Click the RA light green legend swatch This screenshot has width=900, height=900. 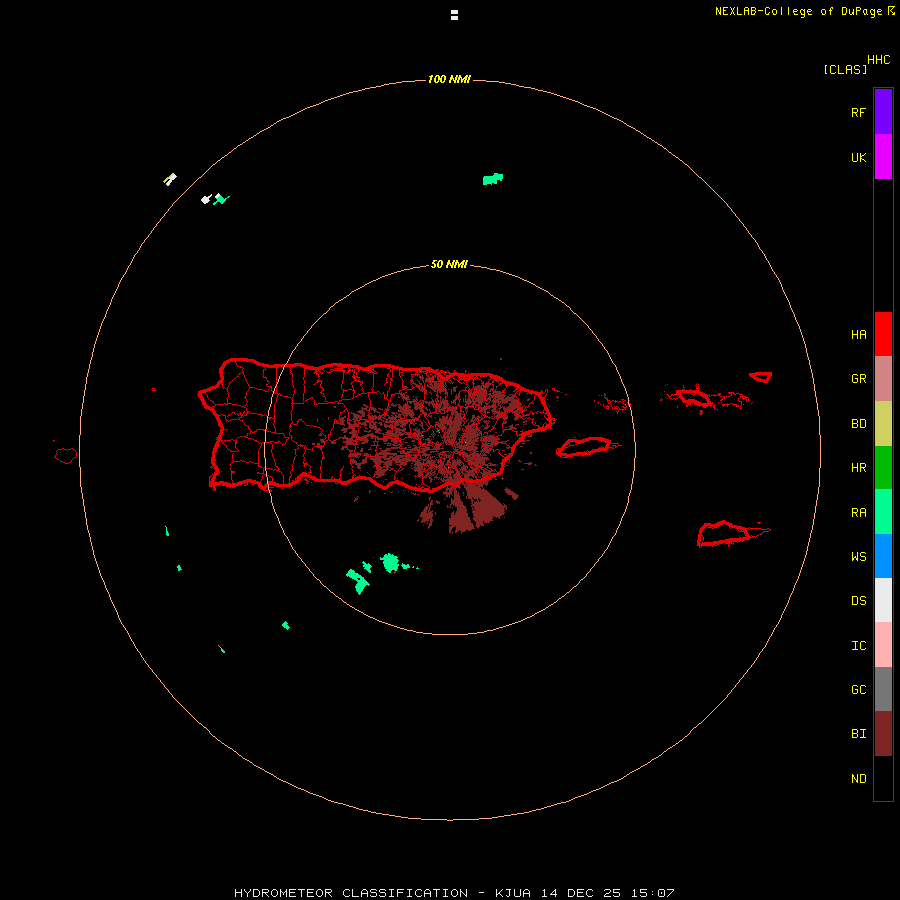[x=883, y=512]
